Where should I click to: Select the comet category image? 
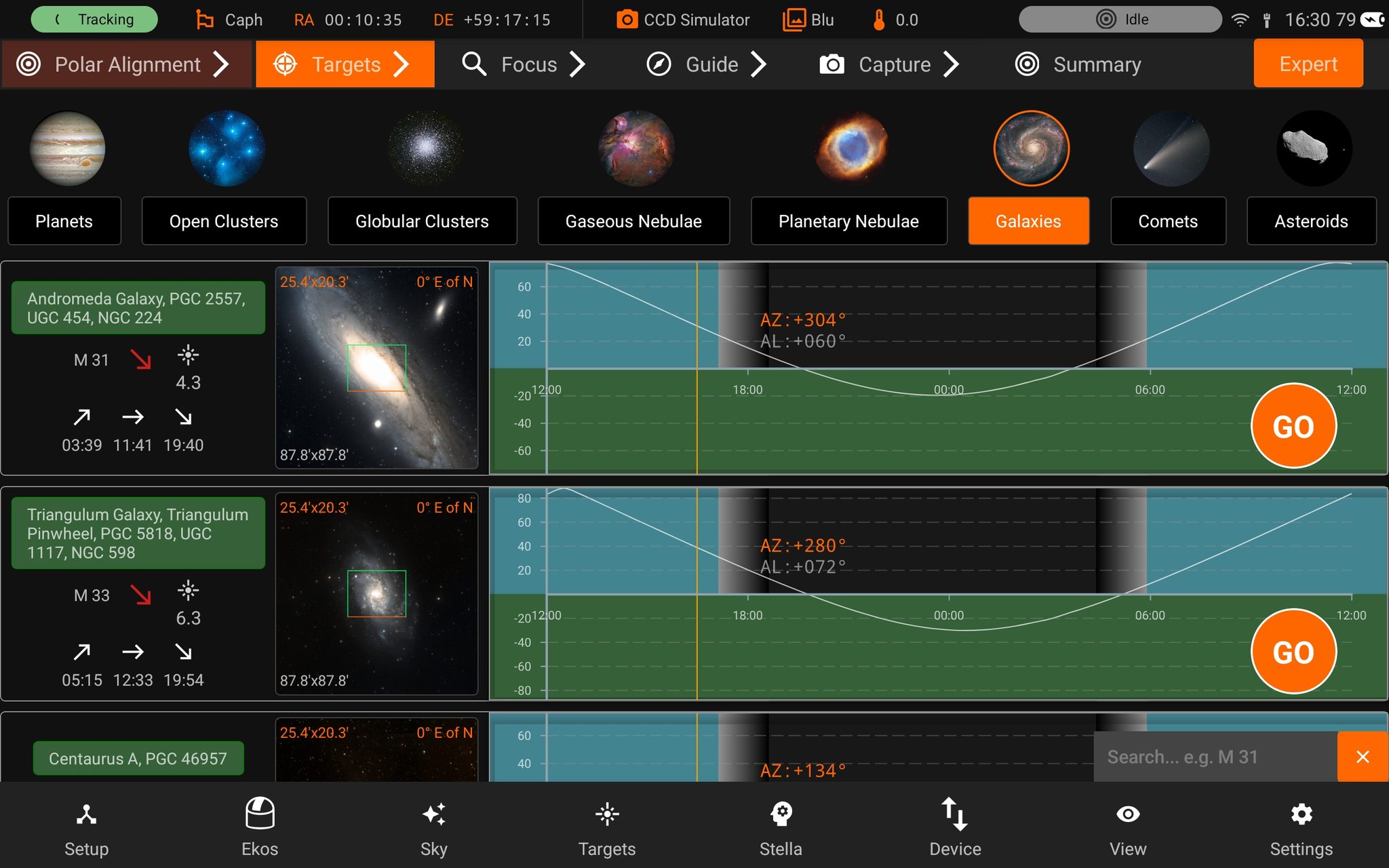tap(1171, 149)
